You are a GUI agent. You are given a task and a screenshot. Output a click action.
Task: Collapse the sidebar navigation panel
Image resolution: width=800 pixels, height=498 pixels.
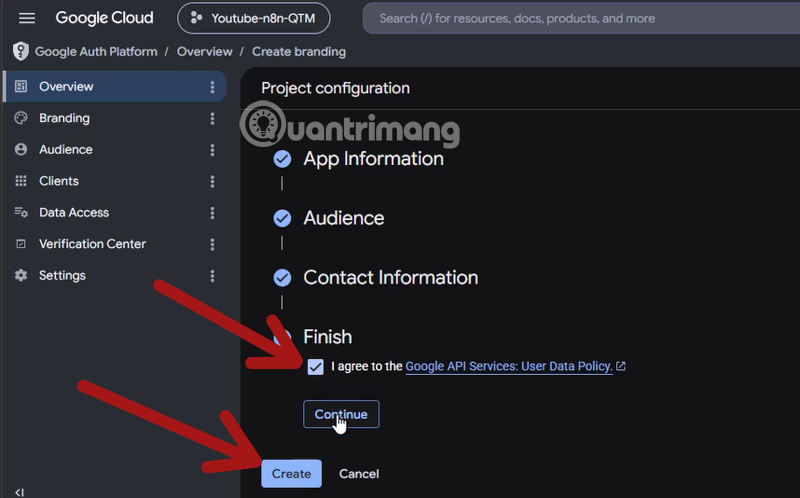(x=19, y=492)
